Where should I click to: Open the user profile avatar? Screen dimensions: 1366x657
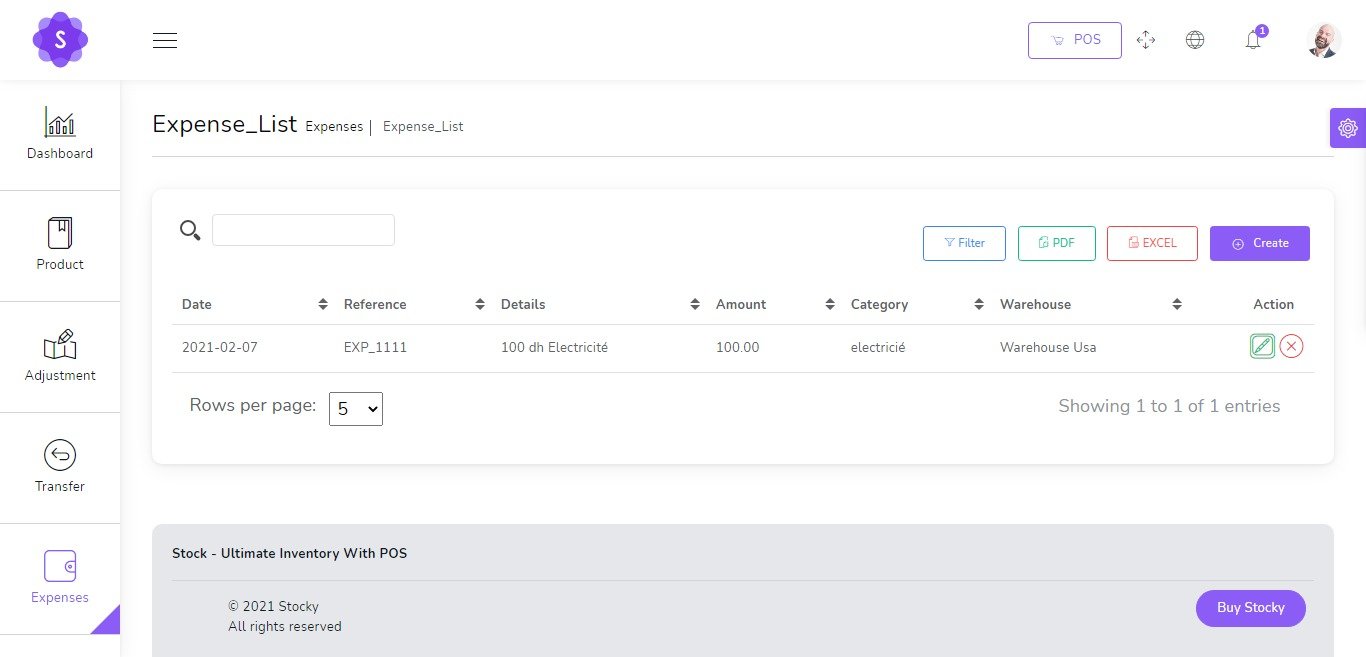[x=1322, y=40]
